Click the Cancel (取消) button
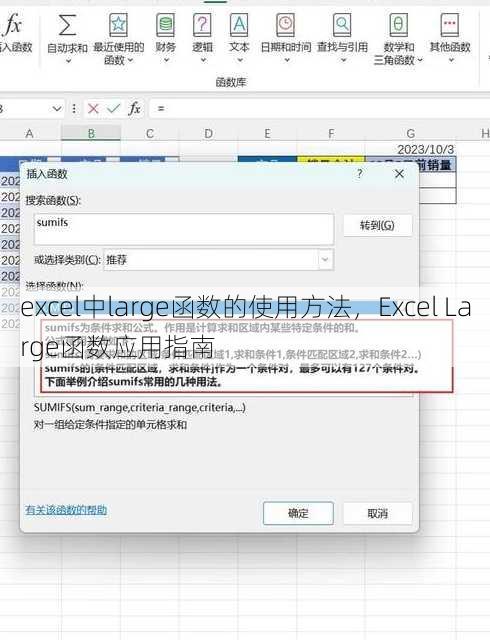The height and width of the screenshot is (640, 490). tap(377, 513)
